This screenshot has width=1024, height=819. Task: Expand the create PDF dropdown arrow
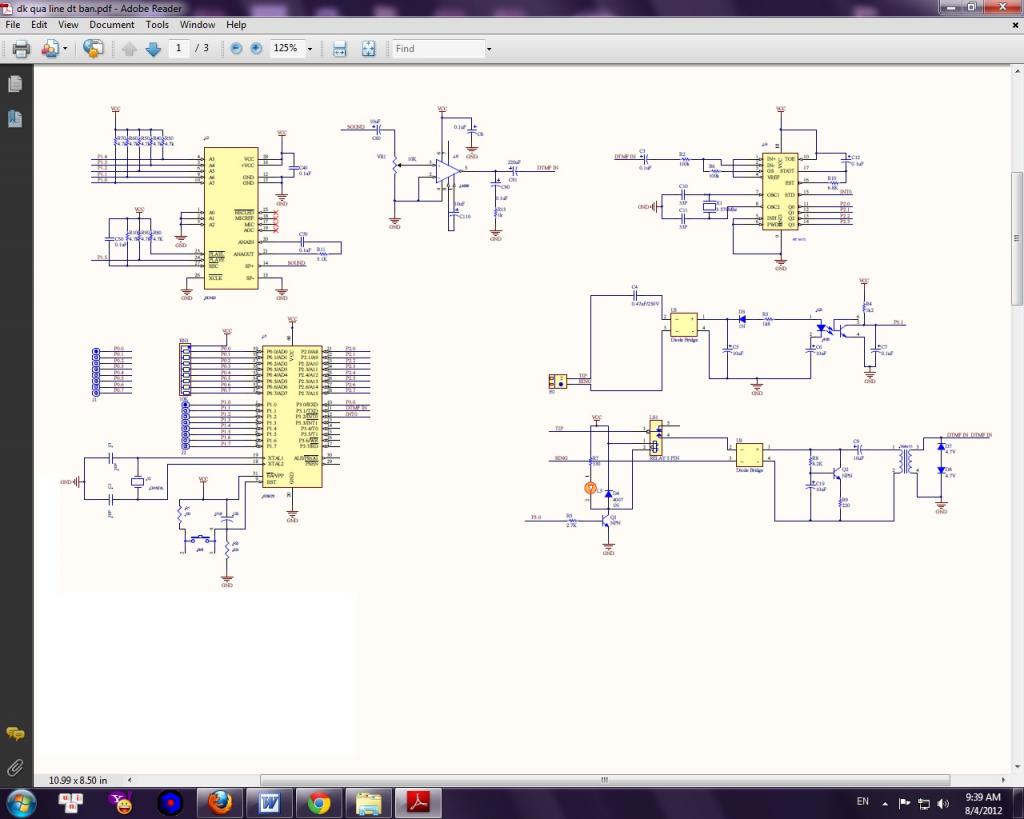(x=66, y=49)
